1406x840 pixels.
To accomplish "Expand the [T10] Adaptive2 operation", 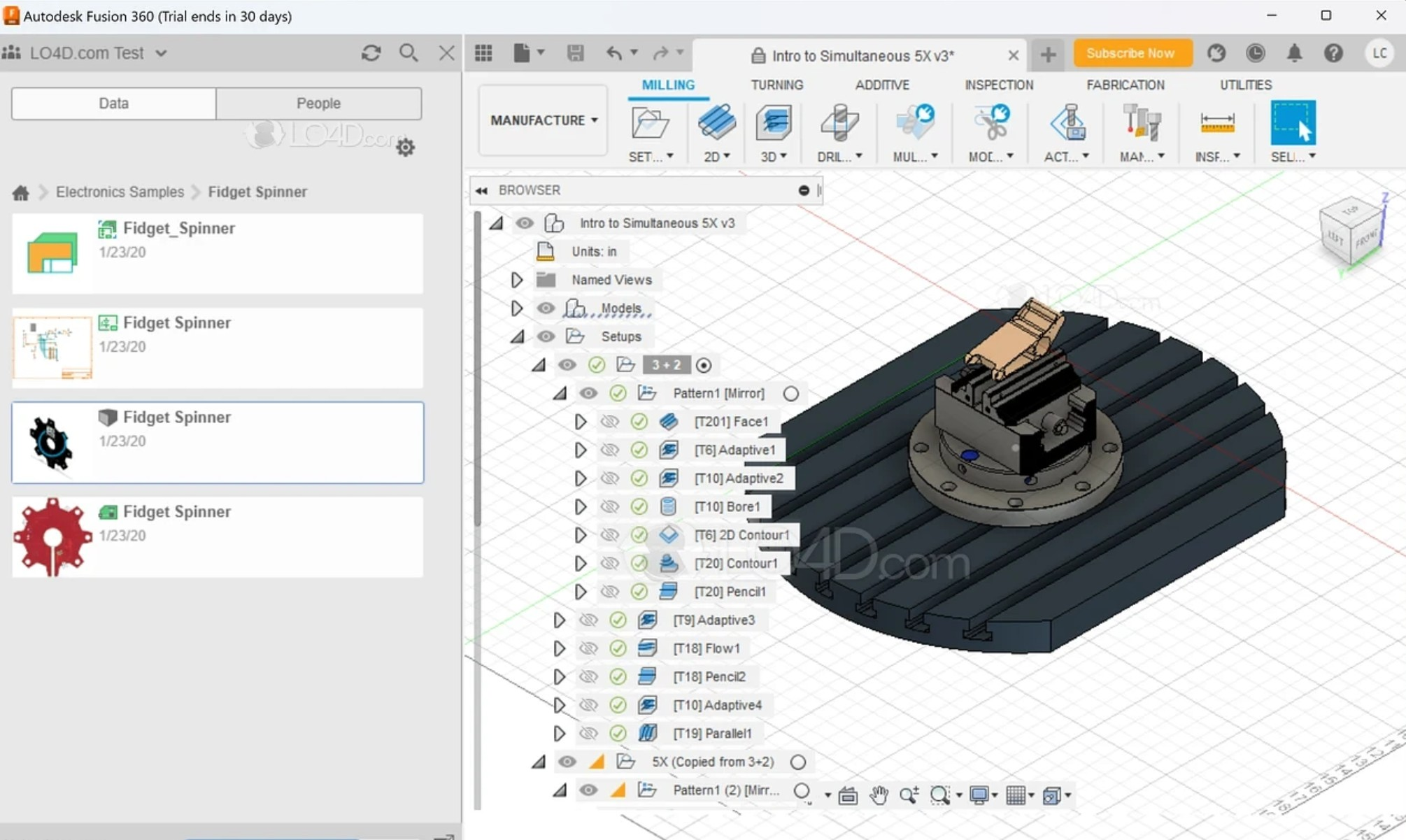I will pos(580,478).
